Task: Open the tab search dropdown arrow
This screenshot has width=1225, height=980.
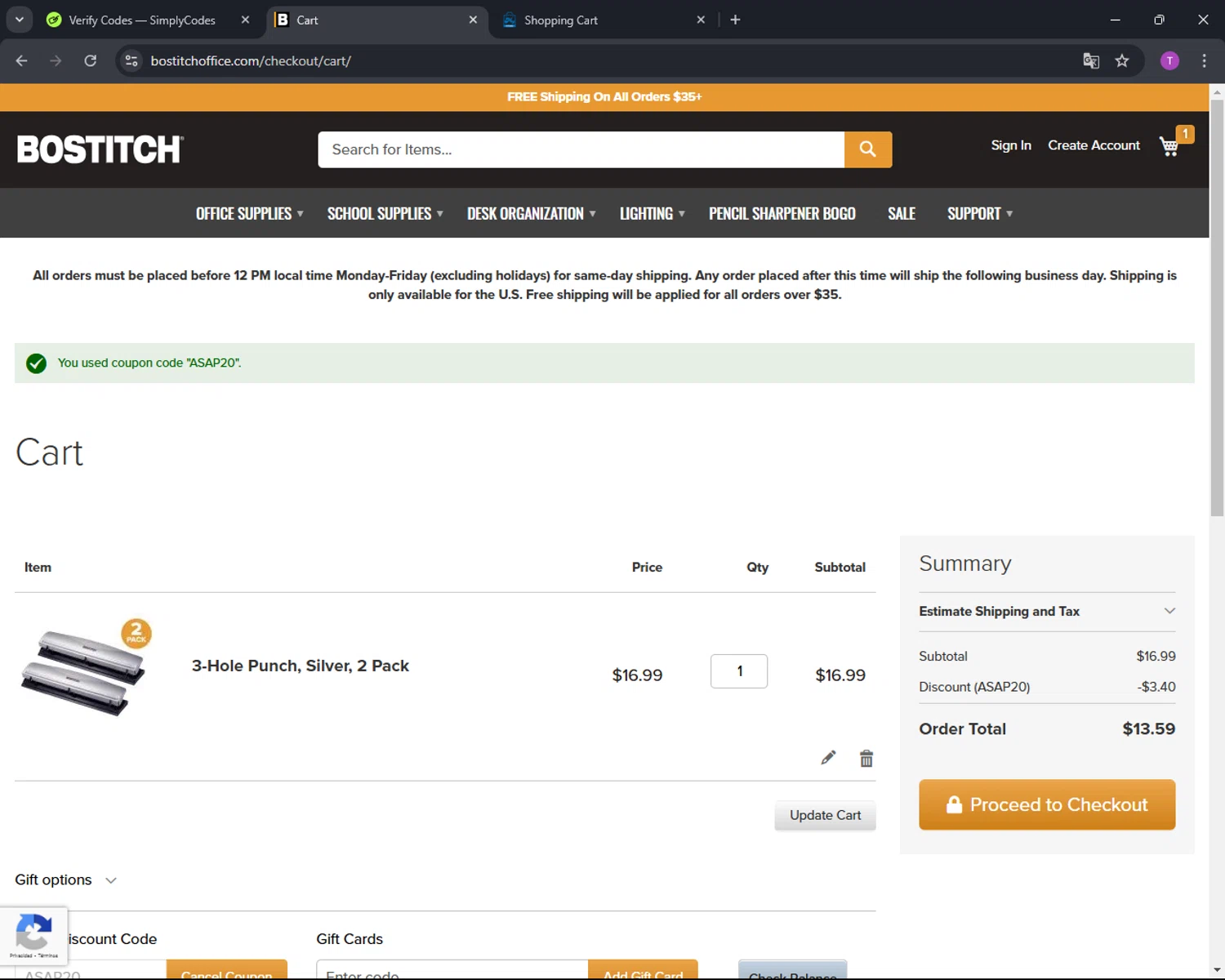Action: coord(19,20)
